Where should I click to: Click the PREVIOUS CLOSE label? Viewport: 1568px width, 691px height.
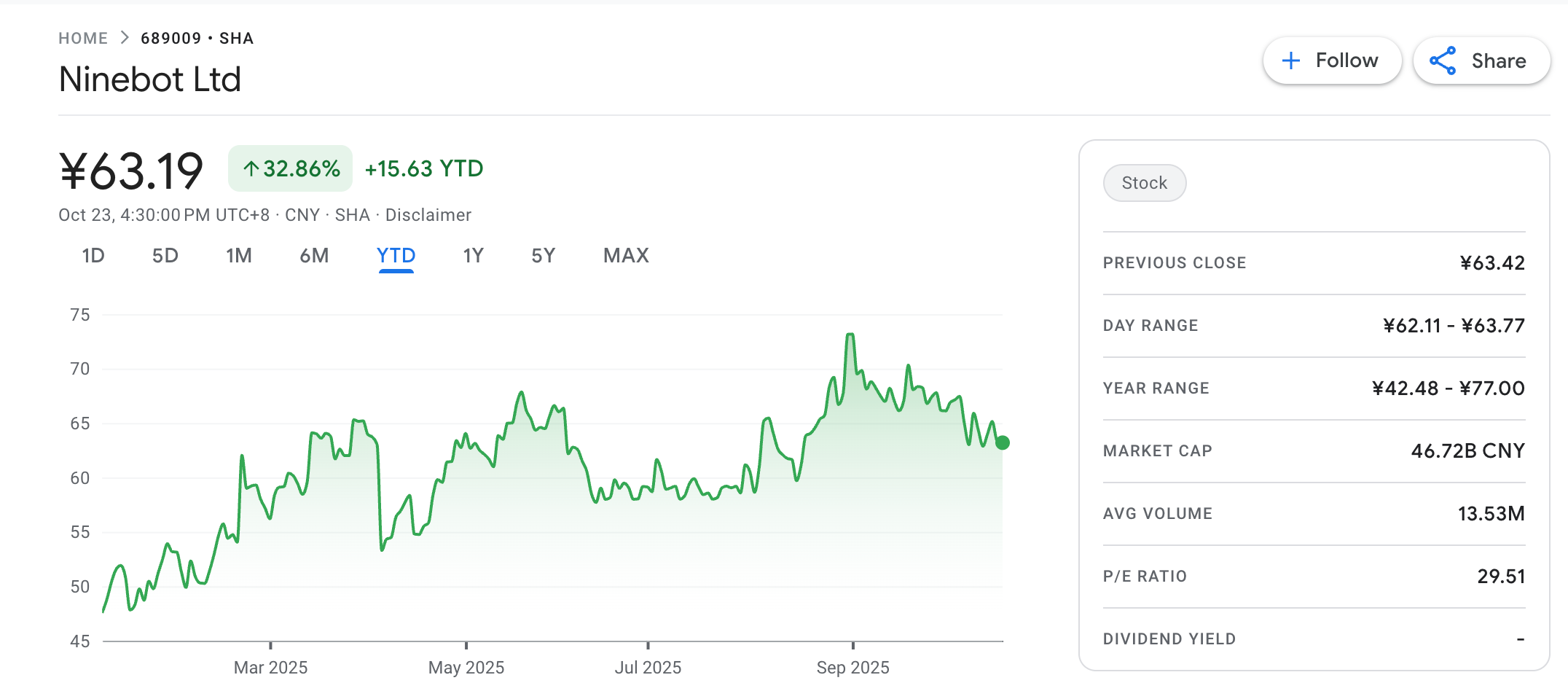pos(1175,263)
